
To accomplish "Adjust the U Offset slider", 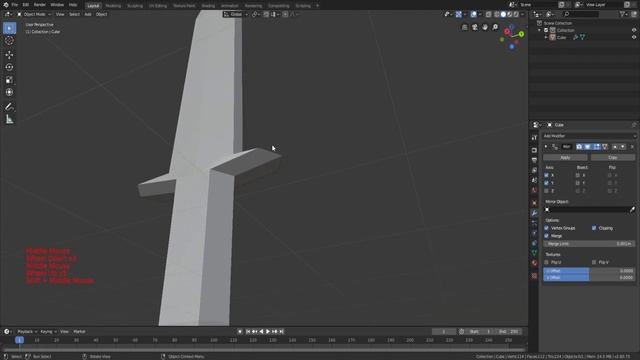I will point(589,271).
